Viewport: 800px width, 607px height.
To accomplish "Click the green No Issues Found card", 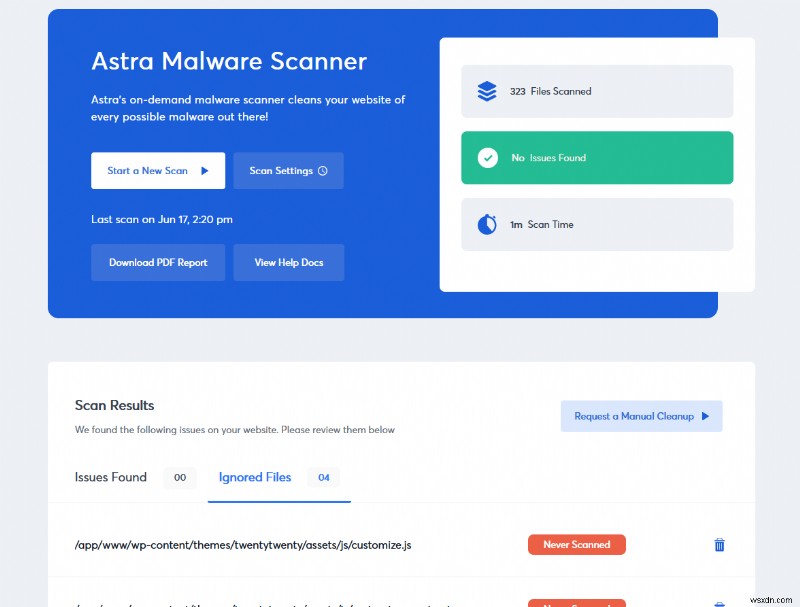I will pos(597,157).
